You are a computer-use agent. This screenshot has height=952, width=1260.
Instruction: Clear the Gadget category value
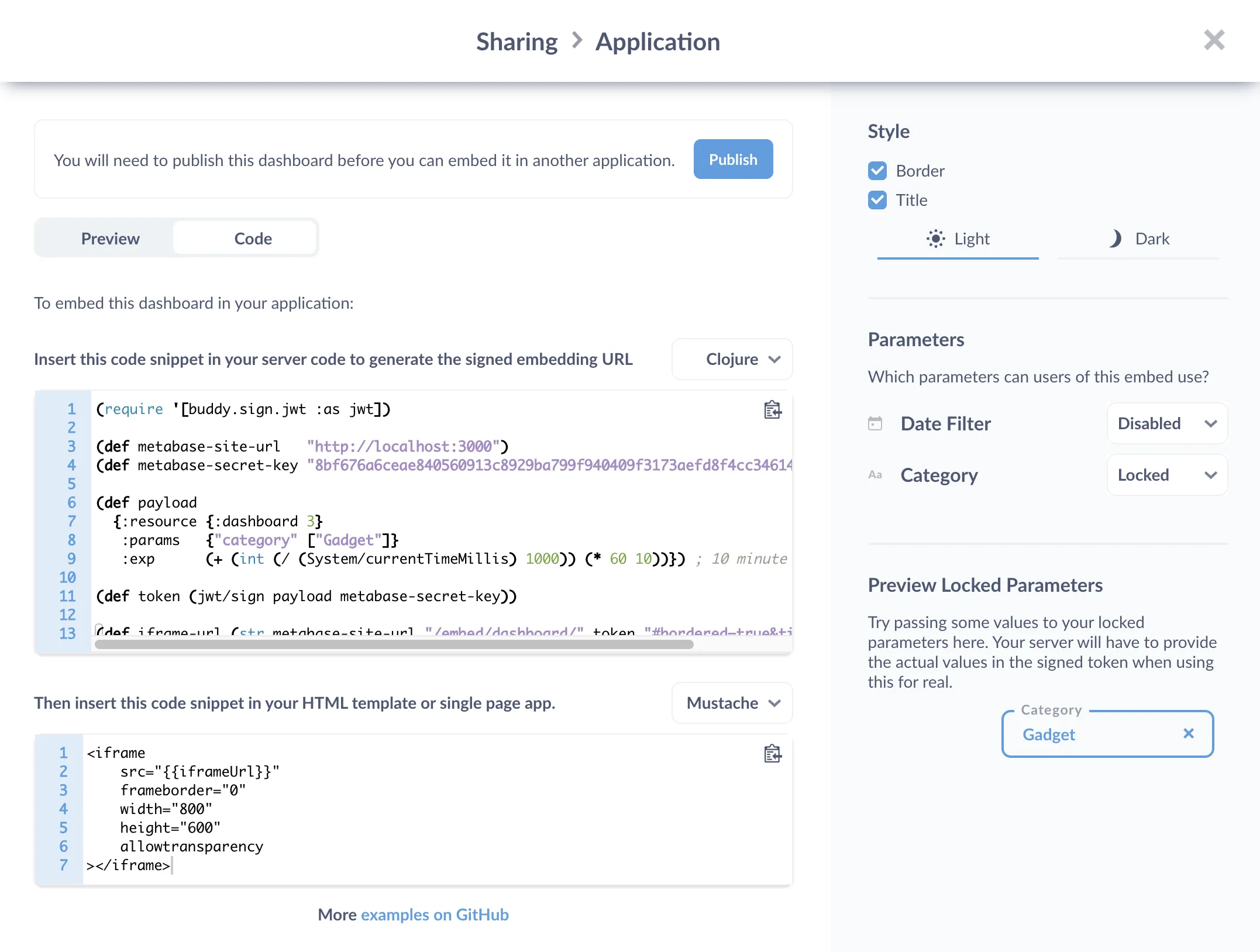(x=1188, y=733)
